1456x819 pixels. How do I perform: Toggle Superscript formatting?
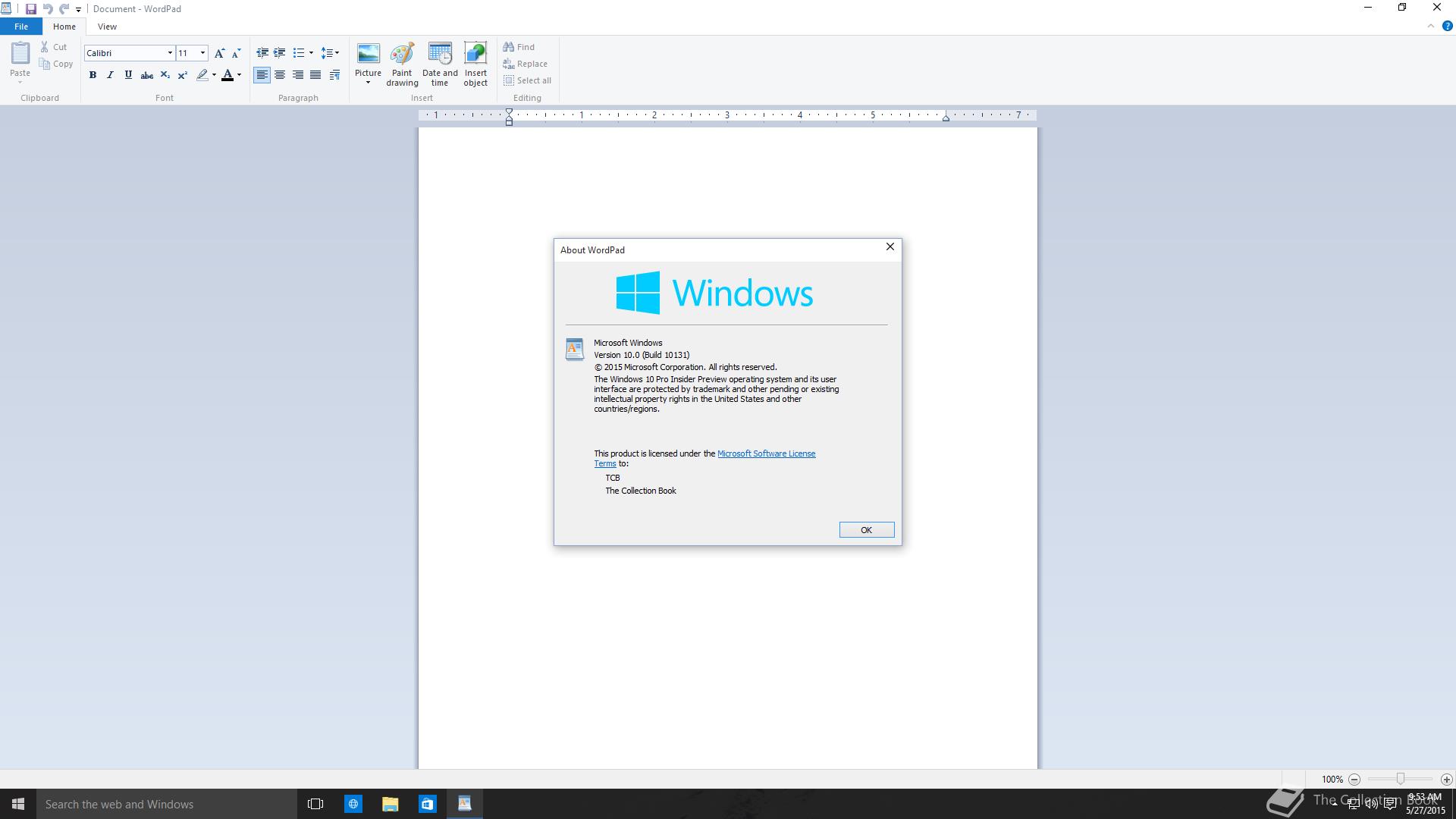182,75
